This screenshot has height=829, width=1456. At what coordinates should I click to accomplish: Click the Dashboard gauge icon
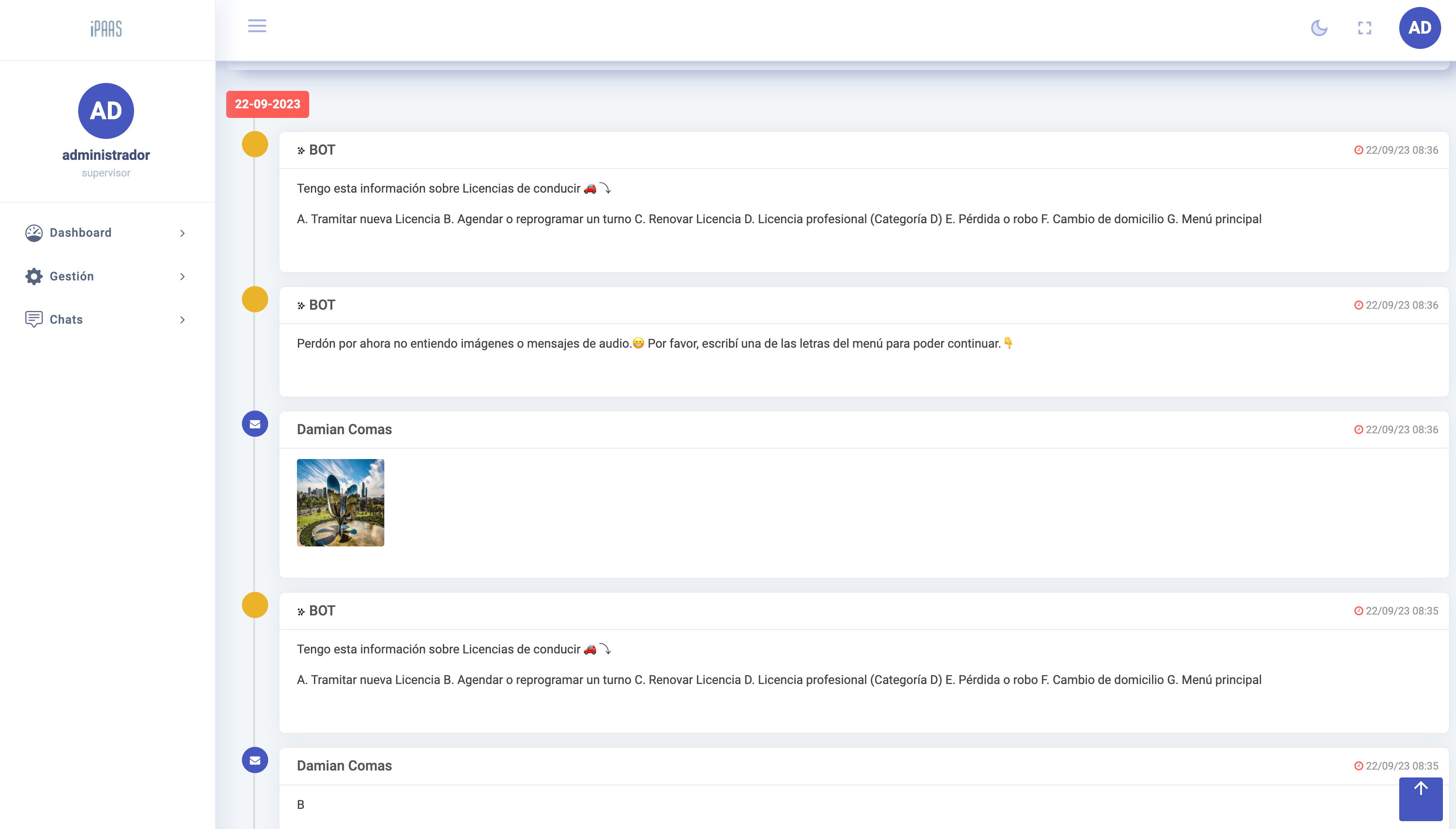pos(34,233)
